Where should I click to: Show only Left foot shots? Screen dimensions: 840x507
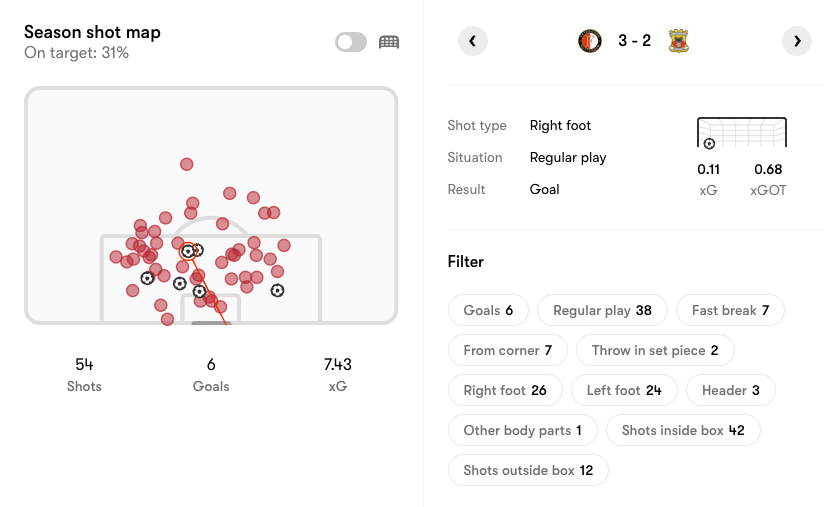pos(624,390)
